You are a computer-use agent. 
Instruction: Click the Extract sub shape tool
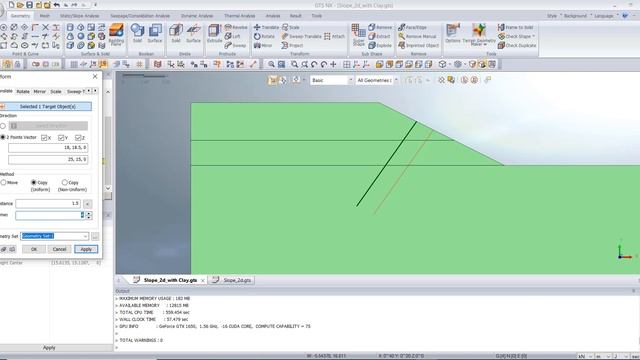379,36
